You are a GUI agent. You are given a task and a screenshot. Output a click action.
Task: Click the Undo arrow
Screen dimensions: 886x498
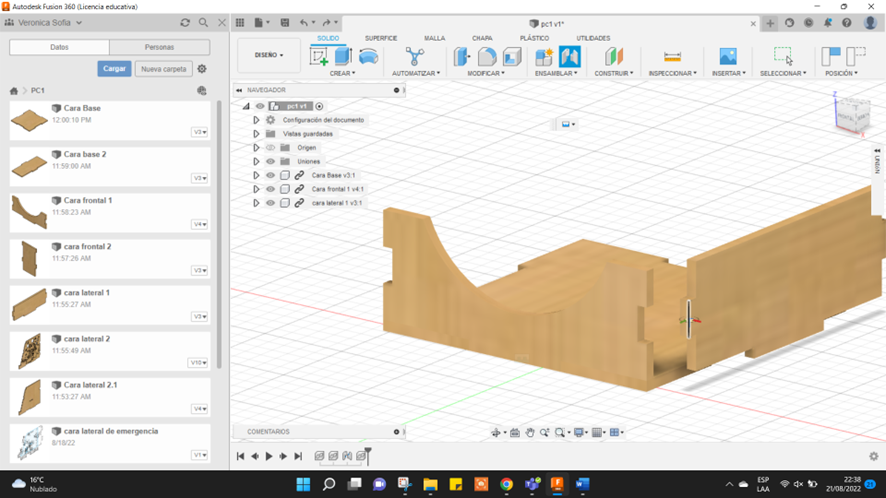click(x=304, y=23)
